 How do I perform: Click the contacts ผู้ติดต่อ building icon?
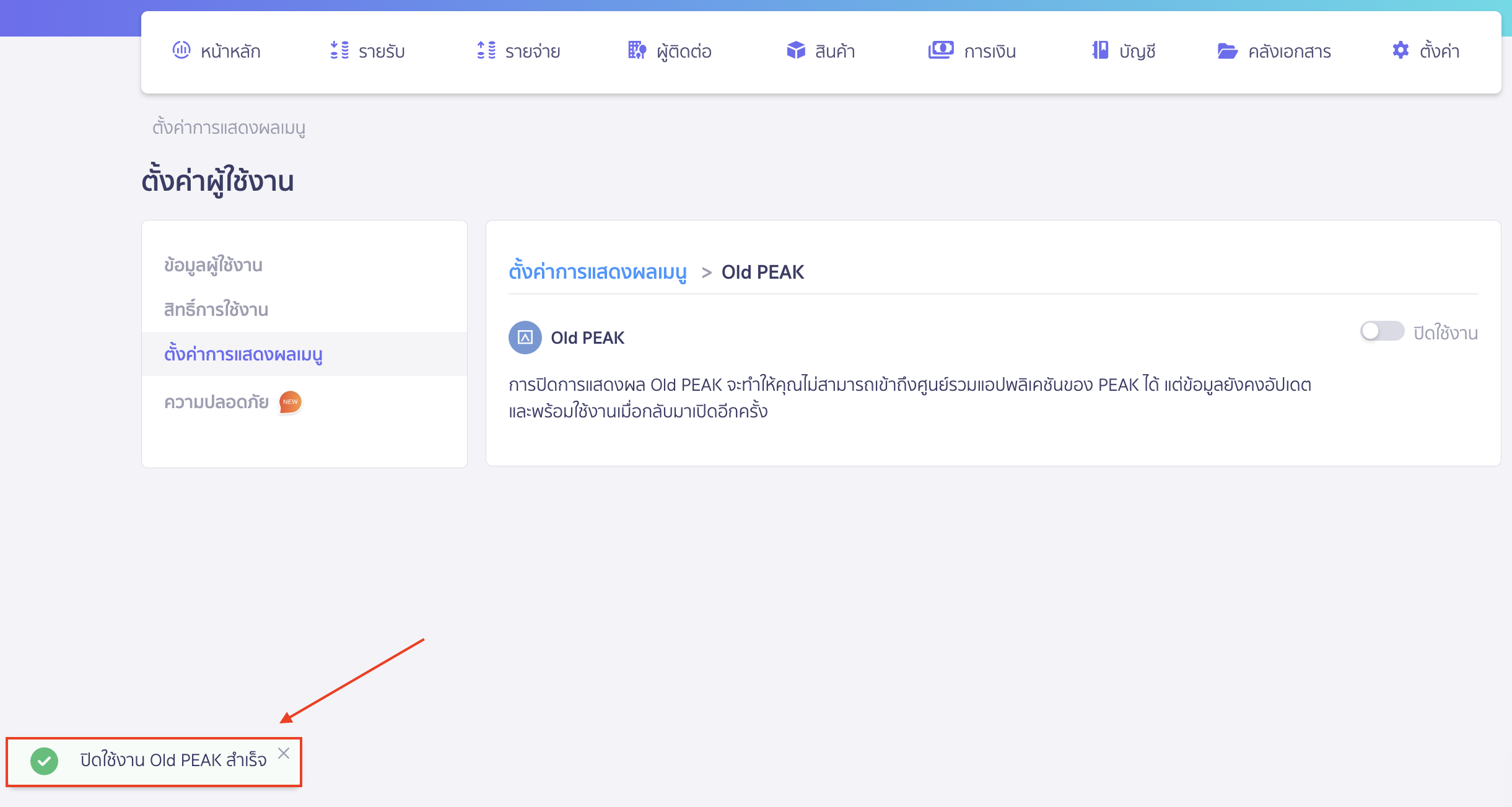coord(637,50)
